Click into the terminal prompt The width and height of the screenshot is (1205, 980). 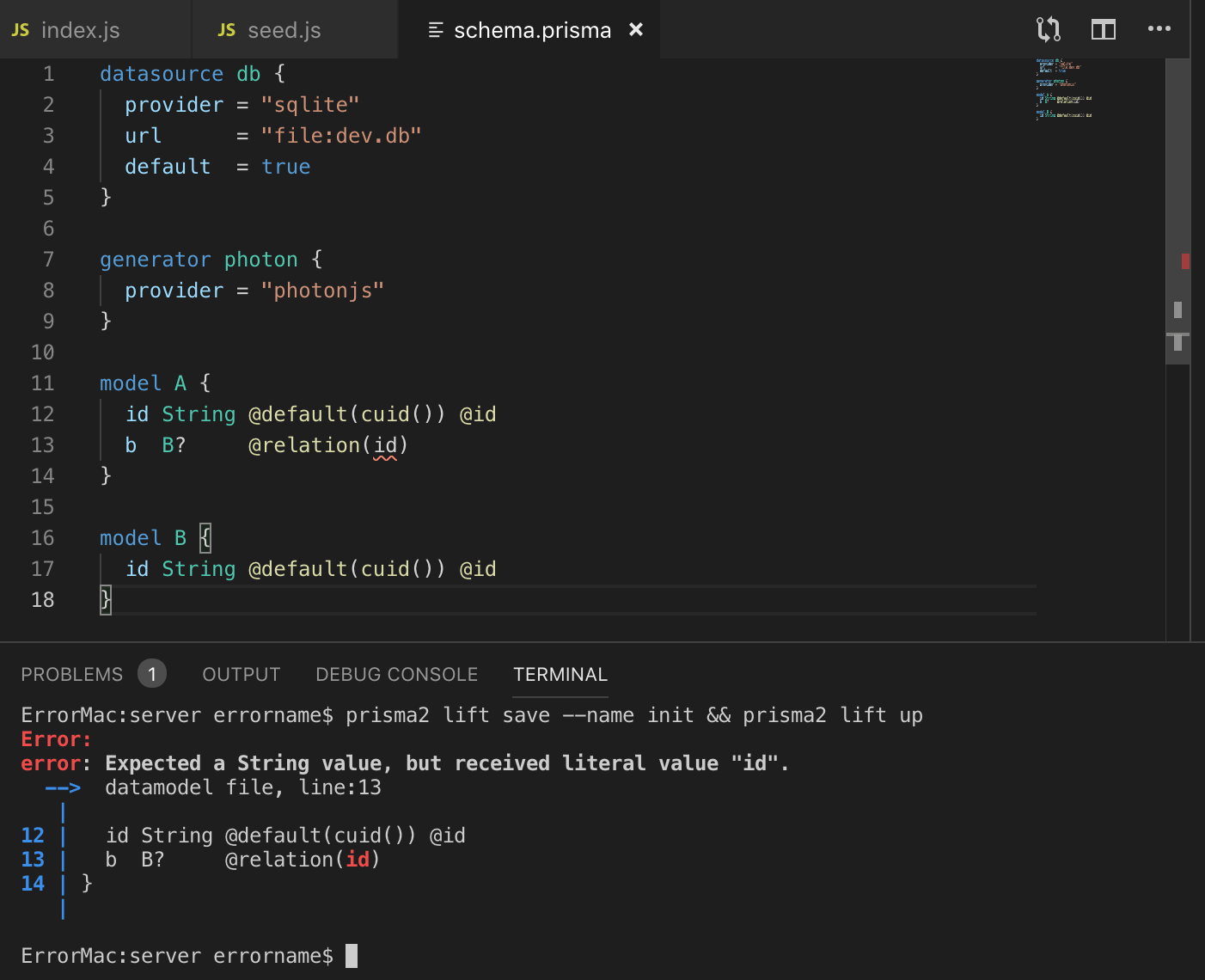(352, 955)
